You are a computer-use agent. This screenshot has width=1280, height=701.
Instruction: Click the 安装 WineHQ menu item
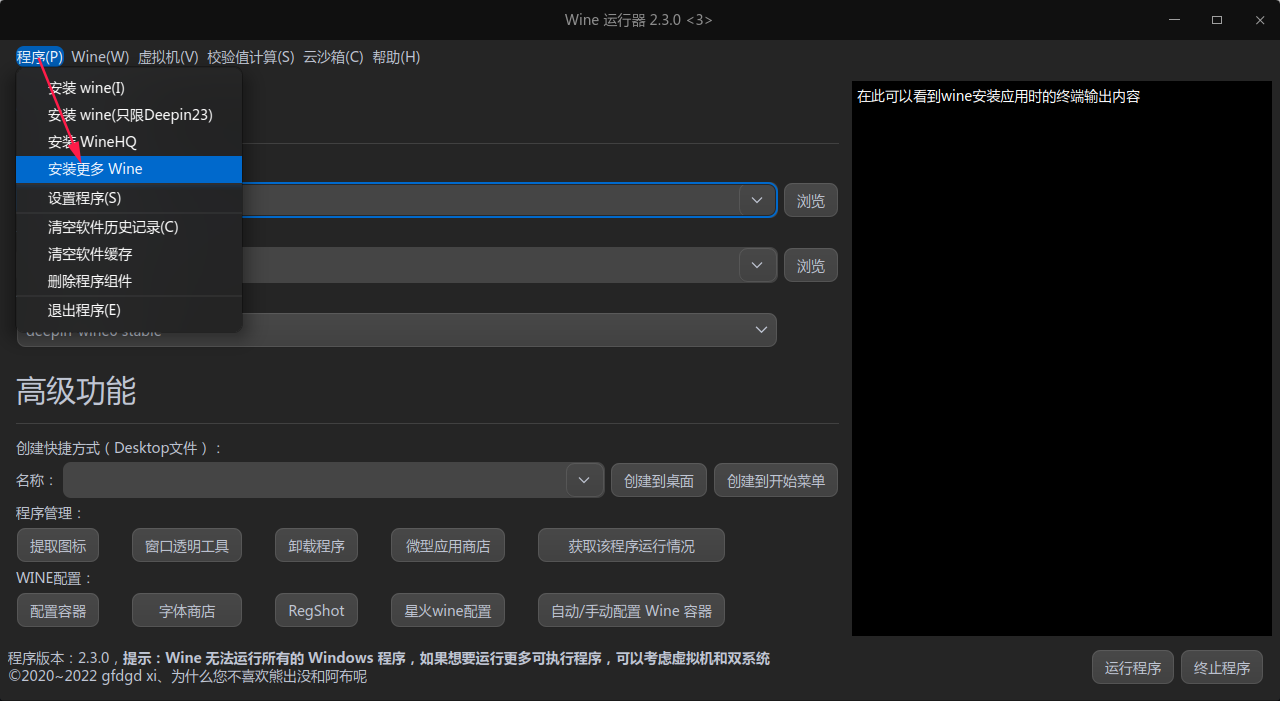129,142
